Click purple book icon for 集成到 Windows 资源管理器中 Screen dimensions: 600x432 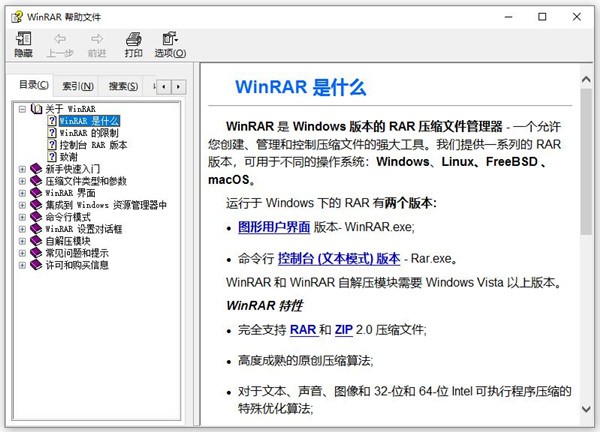(x=36, y=205)
